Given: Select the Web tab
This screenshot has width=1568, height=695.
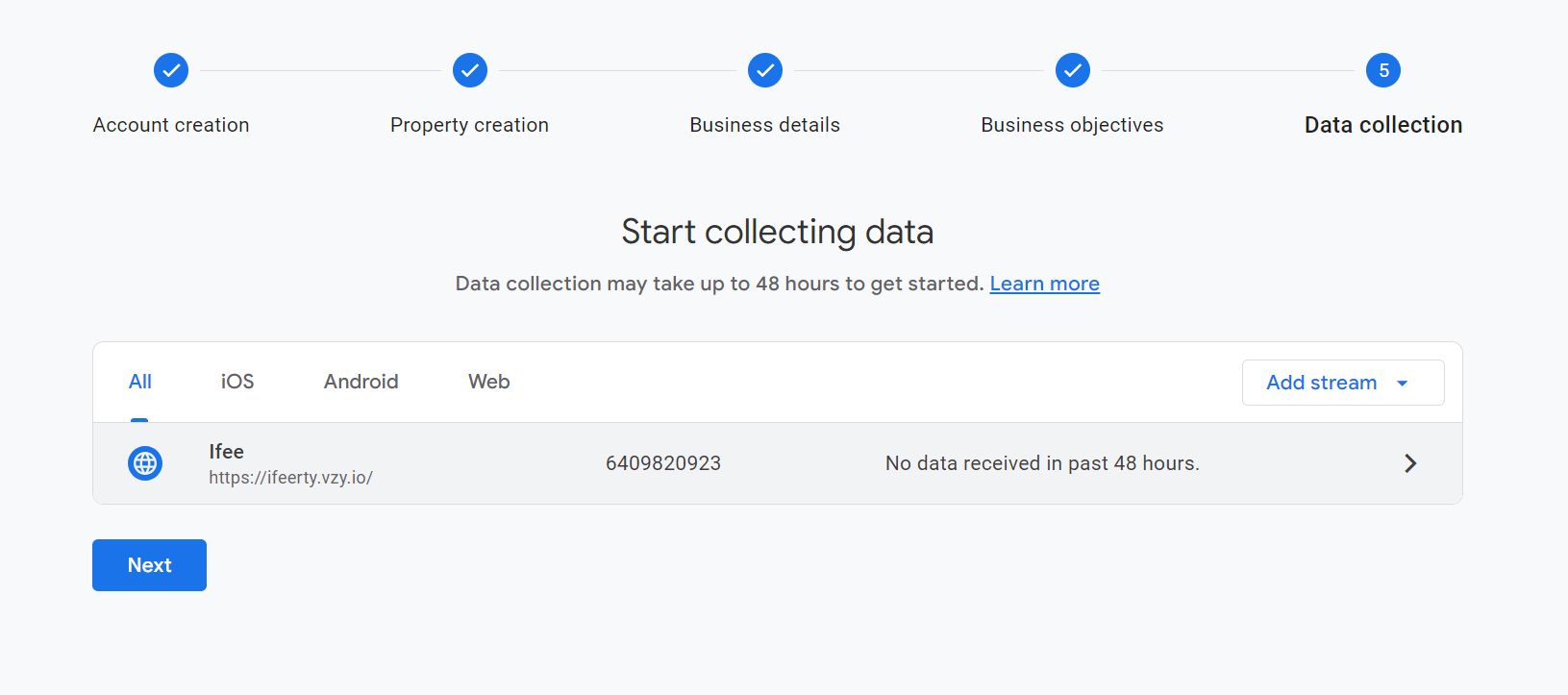Looking at the screenshot, I should pos(488,382).
